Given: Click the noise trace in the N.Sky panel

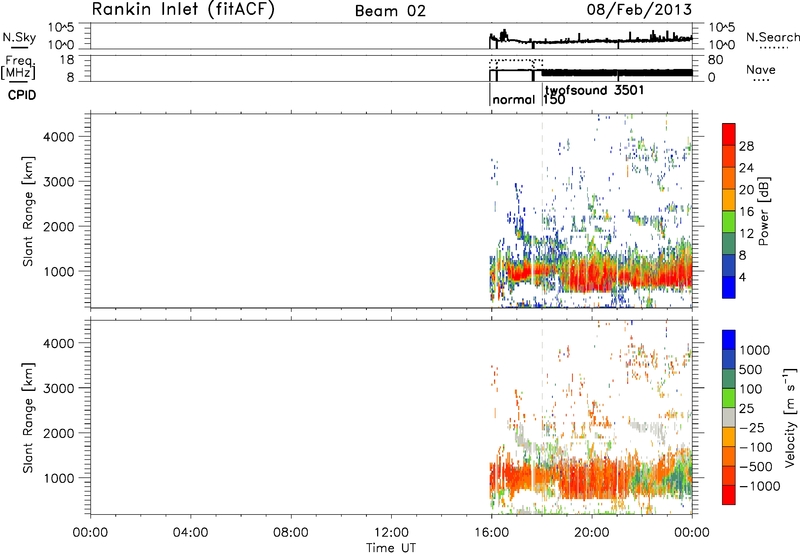Looking at the screenshot, I should (592, 40).
